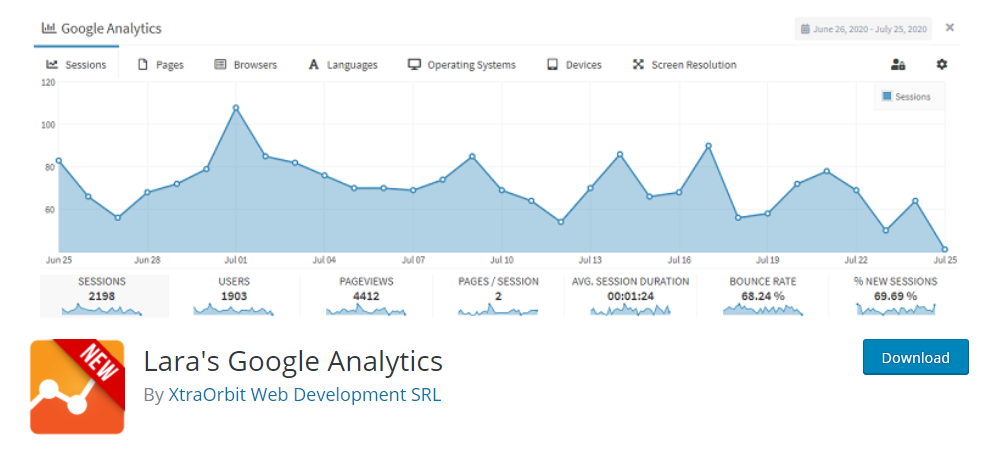Close the Google Analytics widget
The height and width of the screenshot is (454, 1004).
pyautogui.click(x=950, y=28)
